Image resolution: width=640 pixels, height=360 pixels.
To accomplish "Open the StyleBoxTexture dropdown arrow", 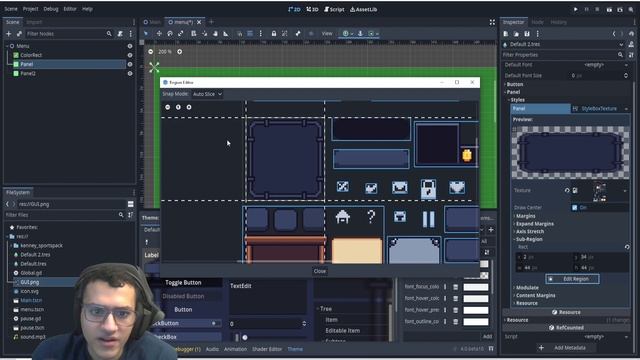I will (x=626, y=109).
